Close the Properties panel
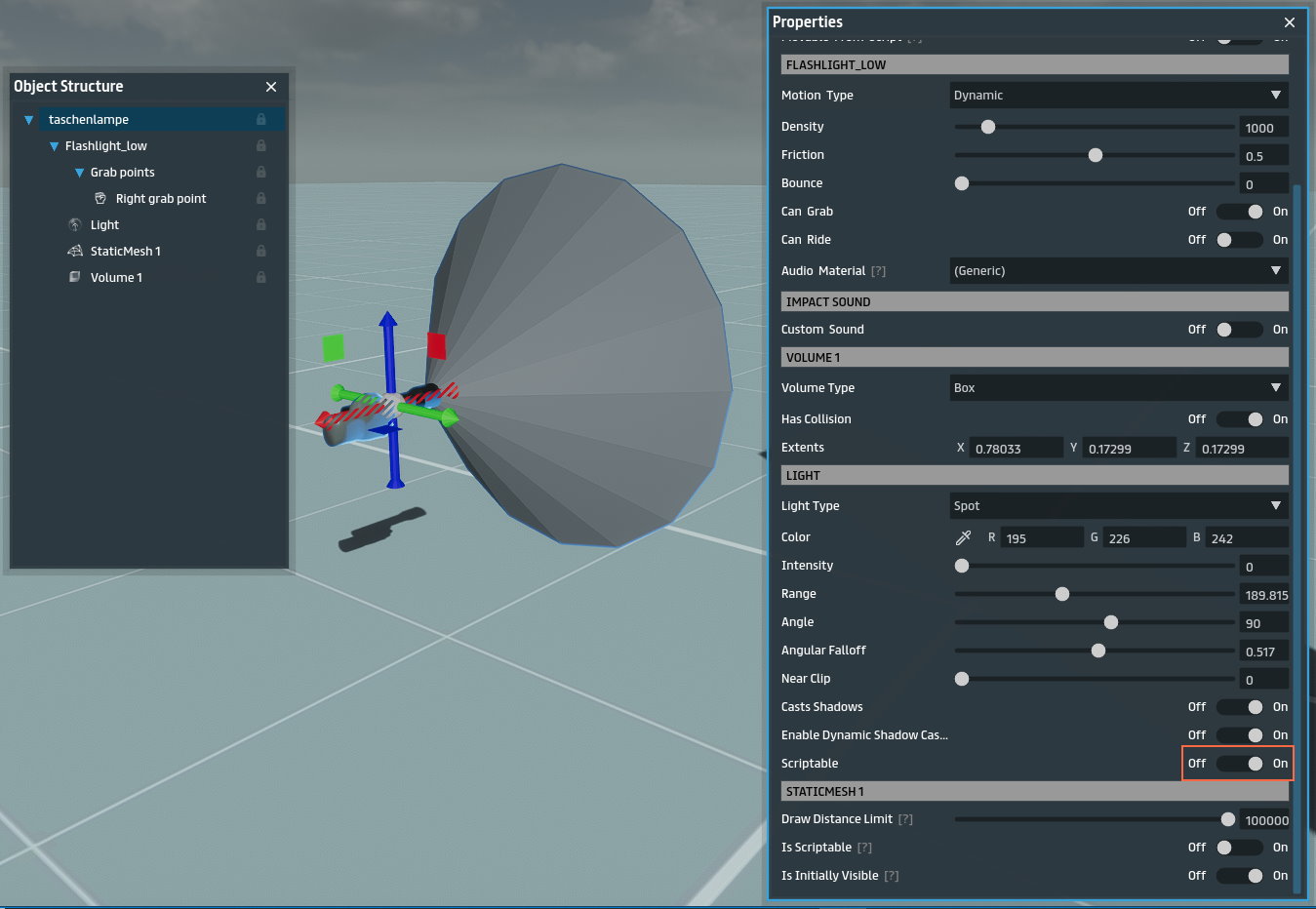Viewport: 1316px width, 909px height. tap(1290, 22)
